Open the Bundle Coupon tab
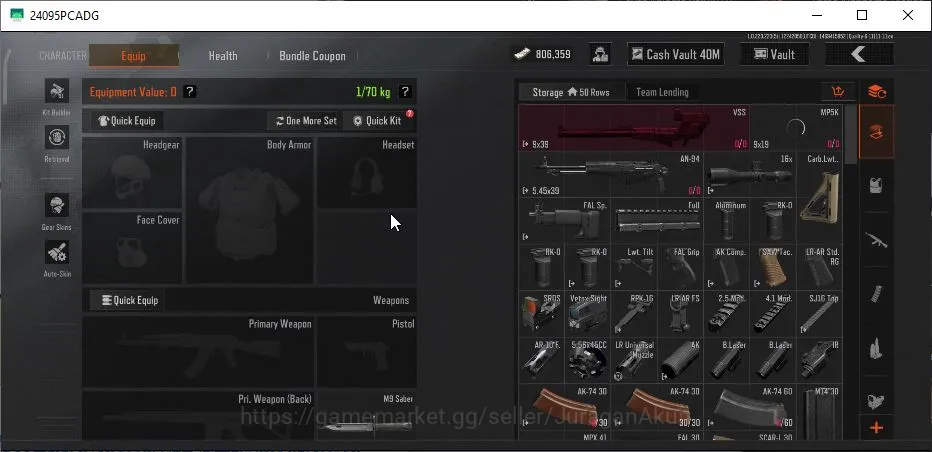This screenshot has height=452, width=932. point(312,56)
